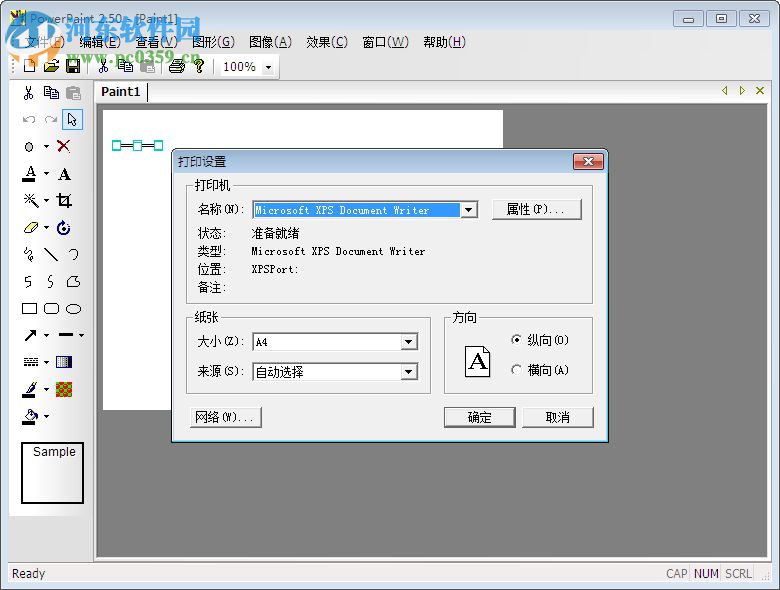780x590 pixels.
Task: Click the paint bucket fill tool
Action: (30, 416)
